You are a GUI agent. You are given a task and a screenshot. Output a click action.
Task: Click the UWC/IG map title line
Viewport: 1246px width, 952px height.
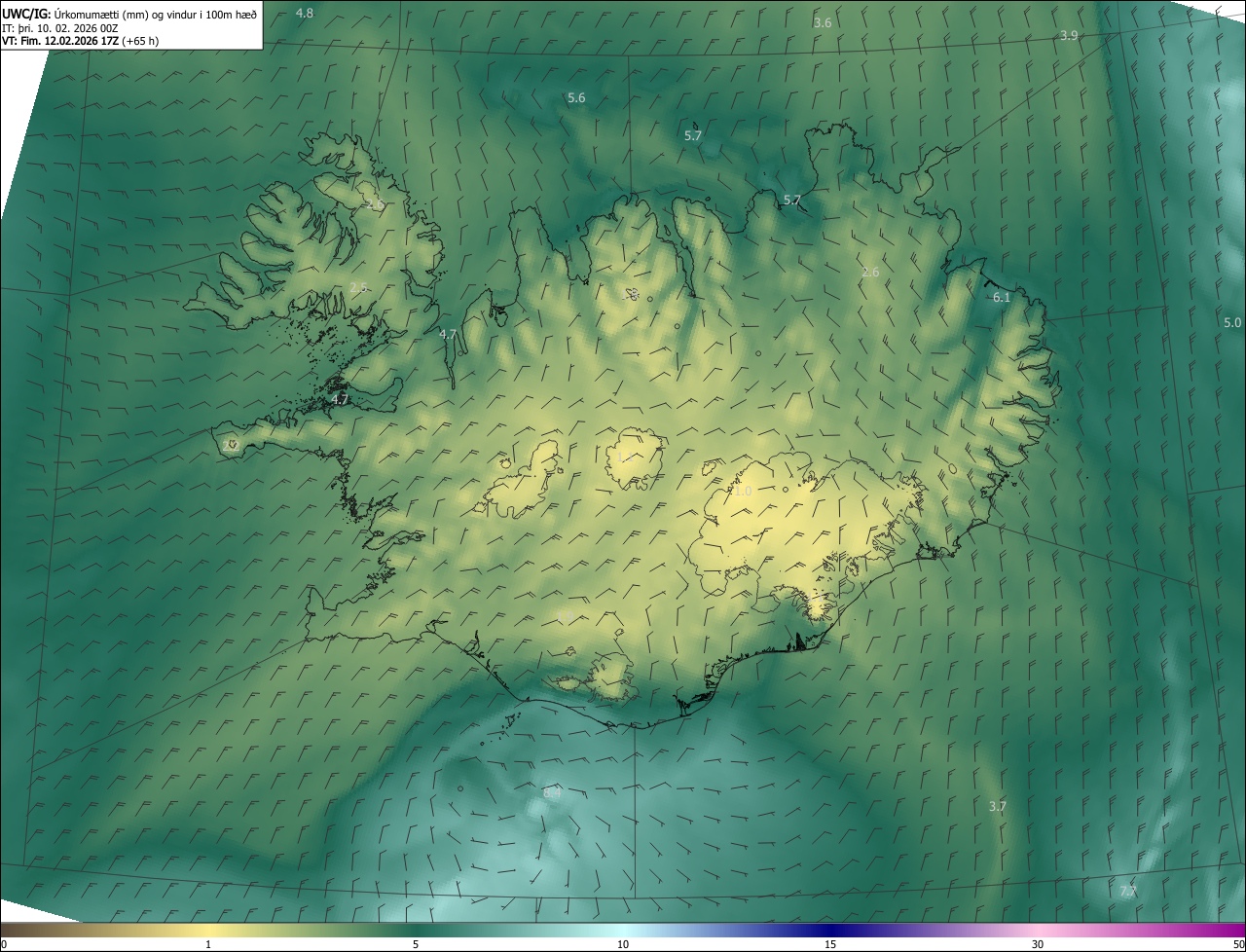pos(129,14)
